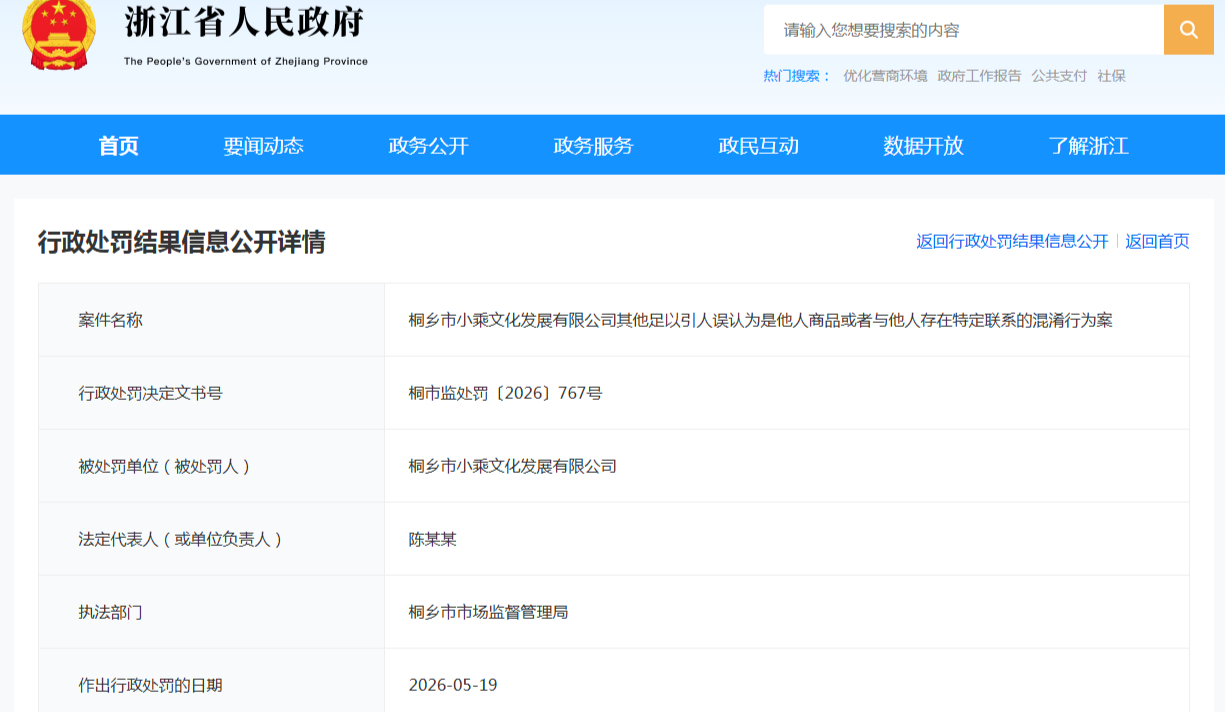Click the 执法部门 label
Image resolution: width=1225 pixels, height=712 pixels.
coord(110,612)
